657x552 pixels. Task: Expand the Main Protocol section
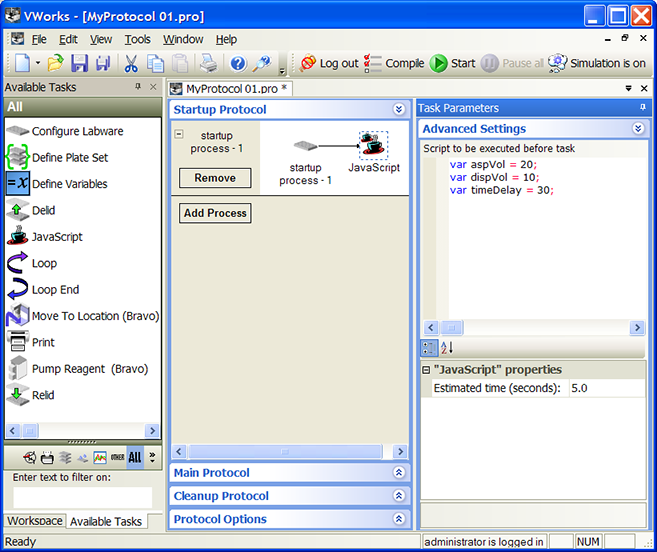398,473
